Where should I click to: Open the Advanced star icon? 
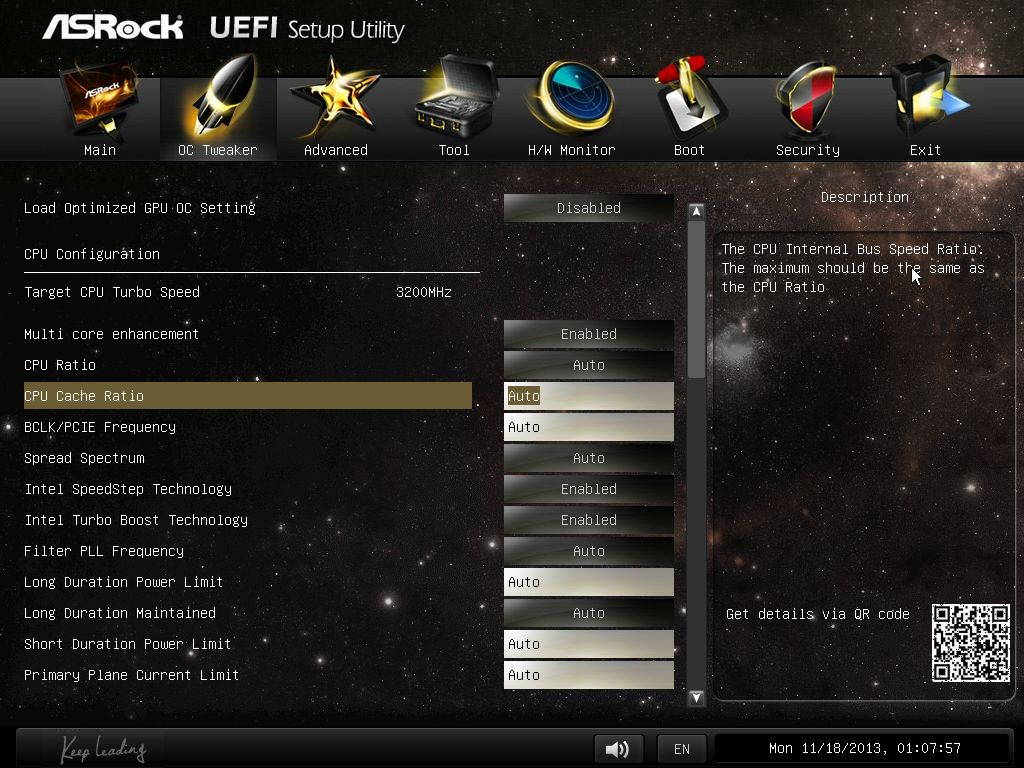point(334,98)
